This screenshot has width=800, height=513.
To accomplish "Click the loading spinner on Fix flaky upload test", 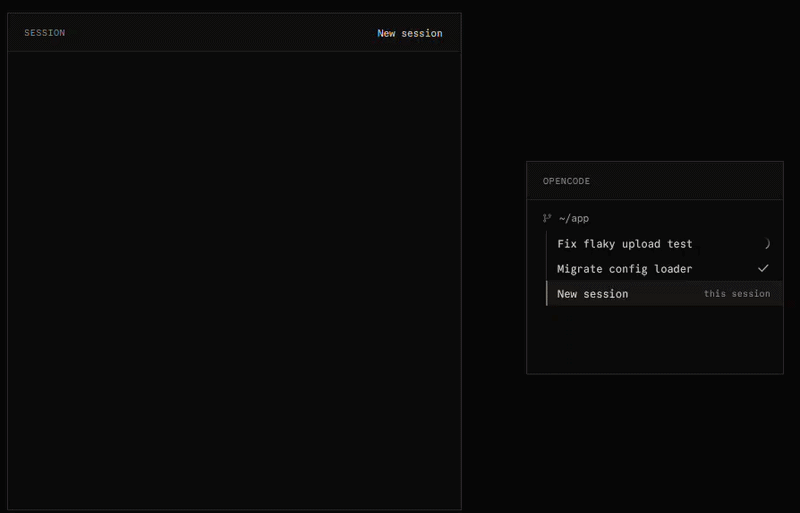I will [766, 244].
